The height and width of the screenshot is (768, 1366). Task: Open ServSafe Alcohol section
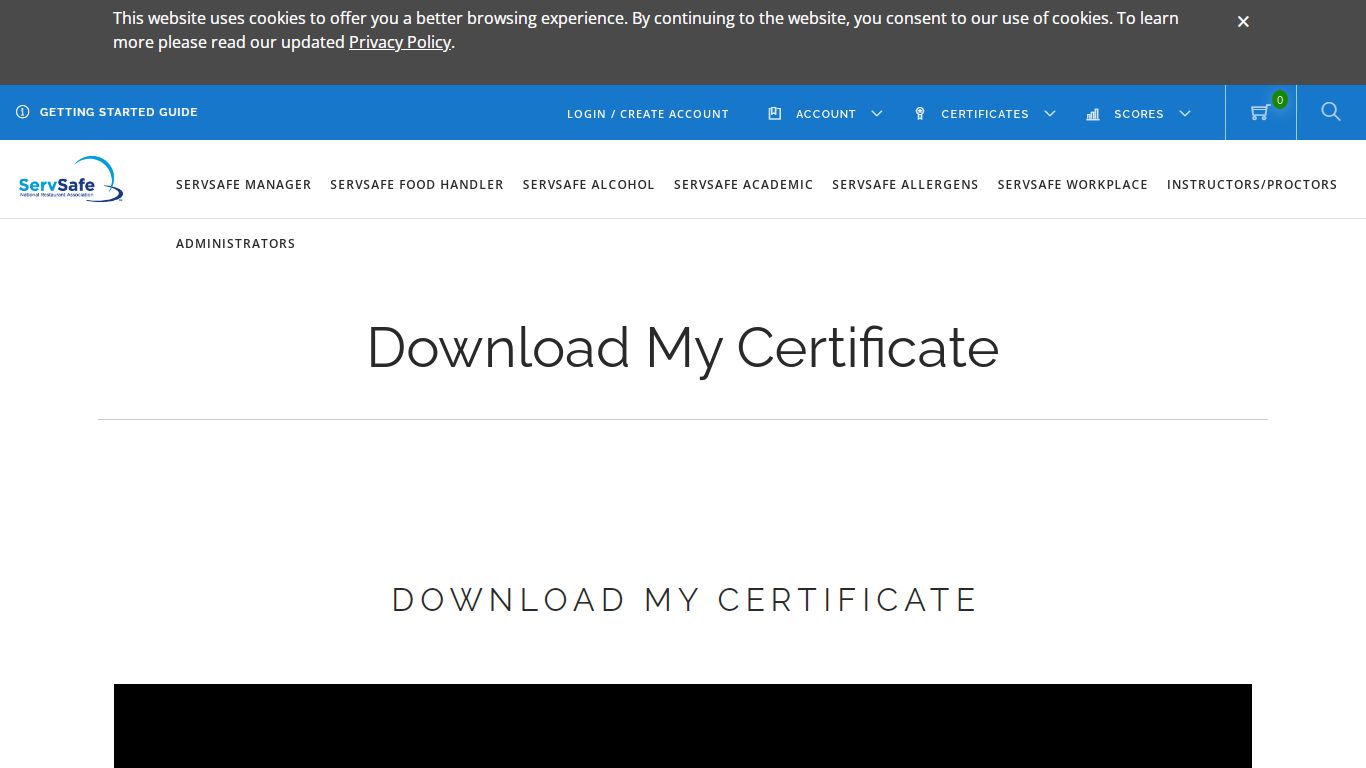click(x=589, y=185)
